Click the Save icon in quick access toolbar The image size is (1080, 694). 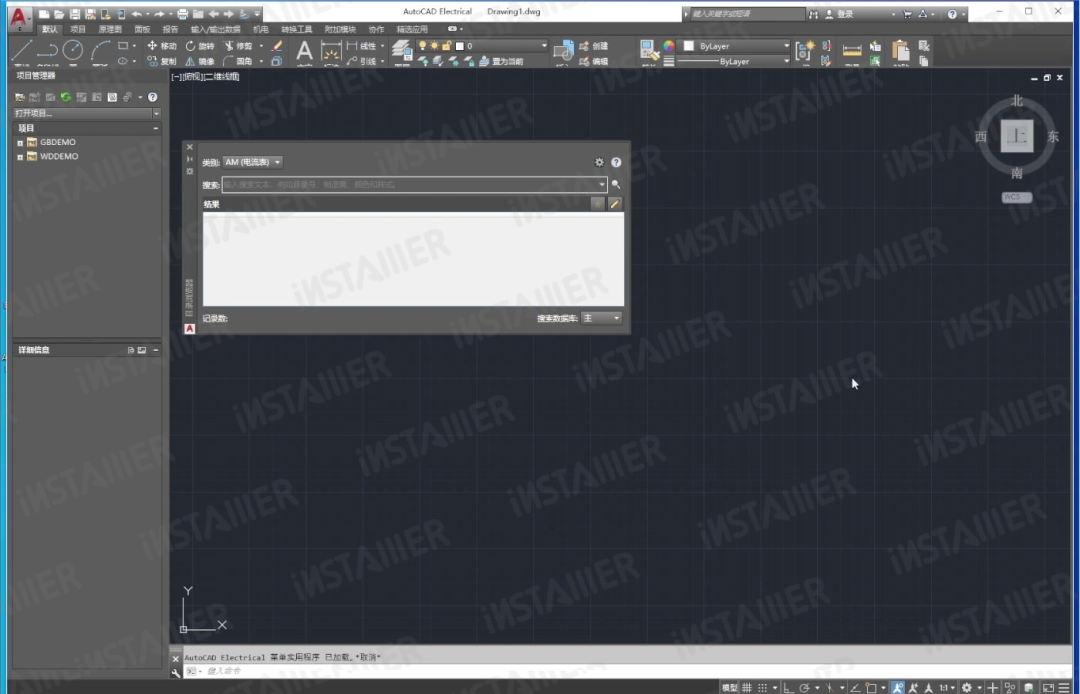tap(74, 14)
